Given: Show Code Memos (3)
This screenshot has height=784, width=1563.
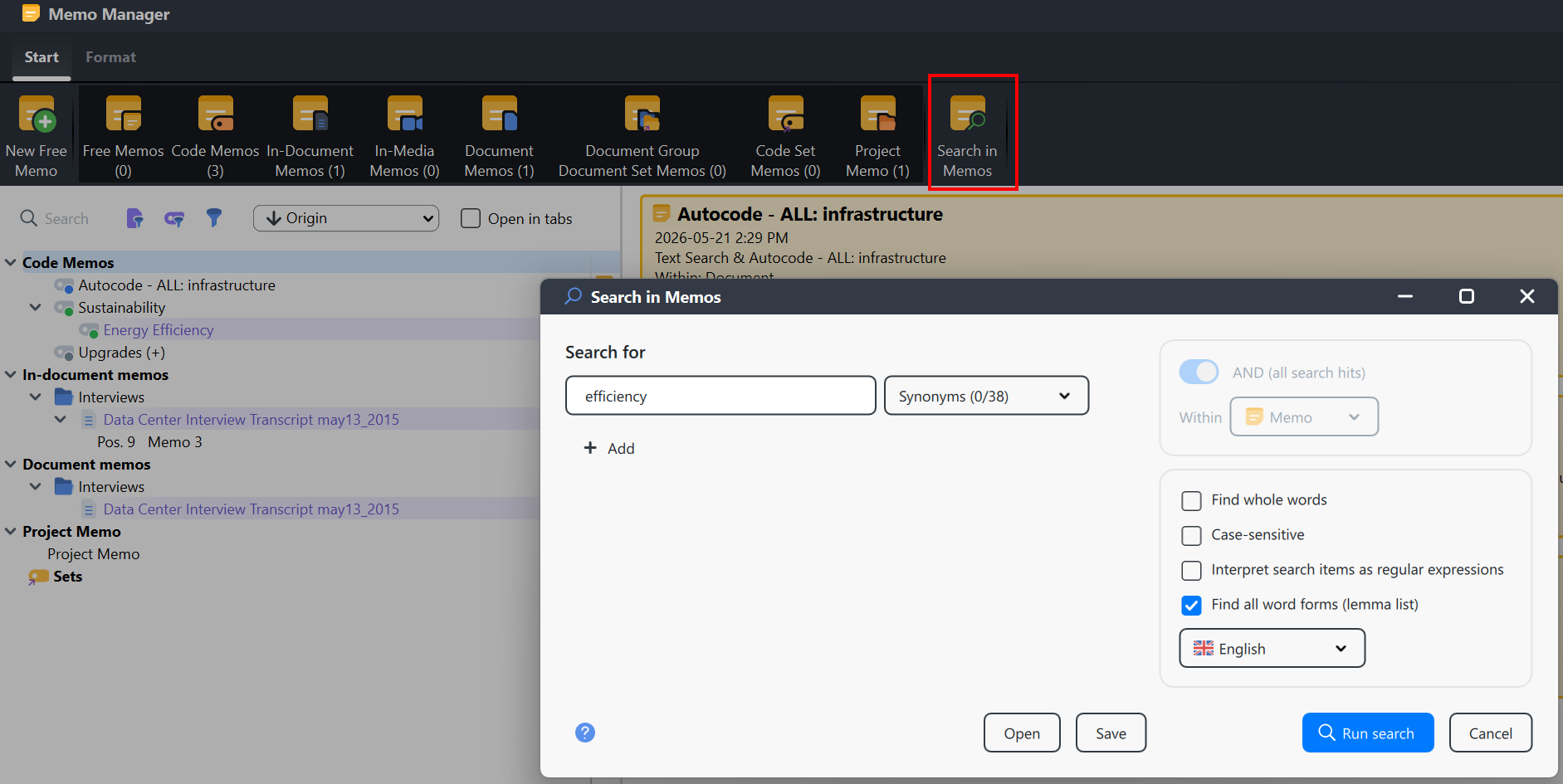Looking at the screenshot, I should click(x=215, y=137).
